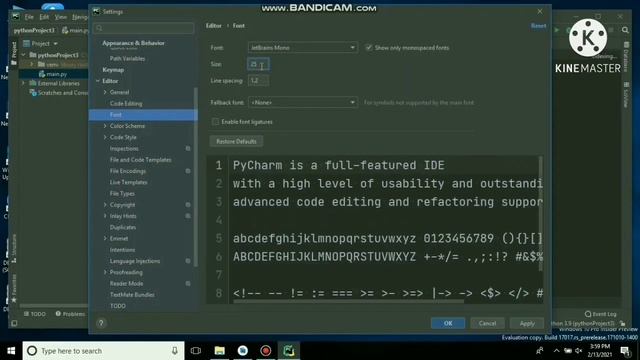Open the Edit menu in PyCharm
This screenshot has height=360, width=640.
[44, 17]
